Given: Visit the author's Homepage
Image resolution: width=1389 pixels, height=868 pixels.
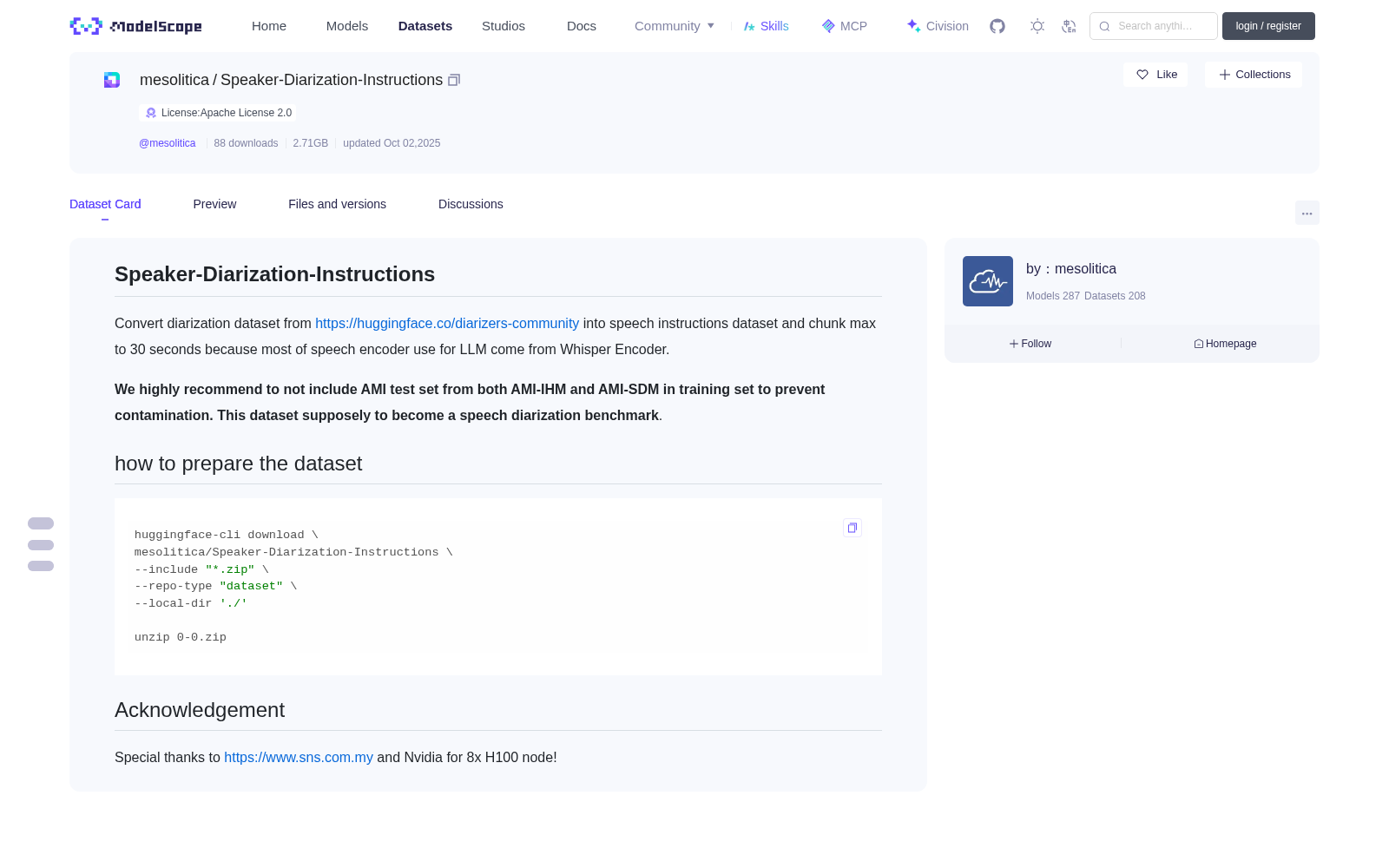Looking at the screenshot, I should click(x=1225, y=344).
